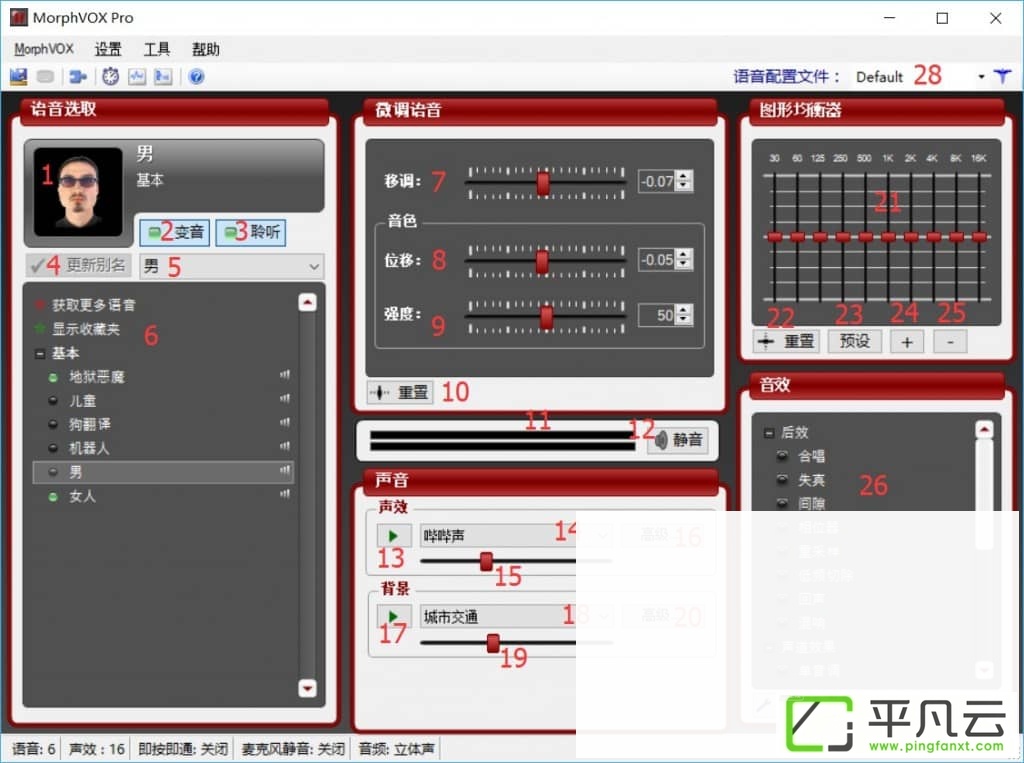This screenshot has width=1024, height=763.
Task: Increase 强度 value with the up spinner arrow
Action: coord(684,310)
